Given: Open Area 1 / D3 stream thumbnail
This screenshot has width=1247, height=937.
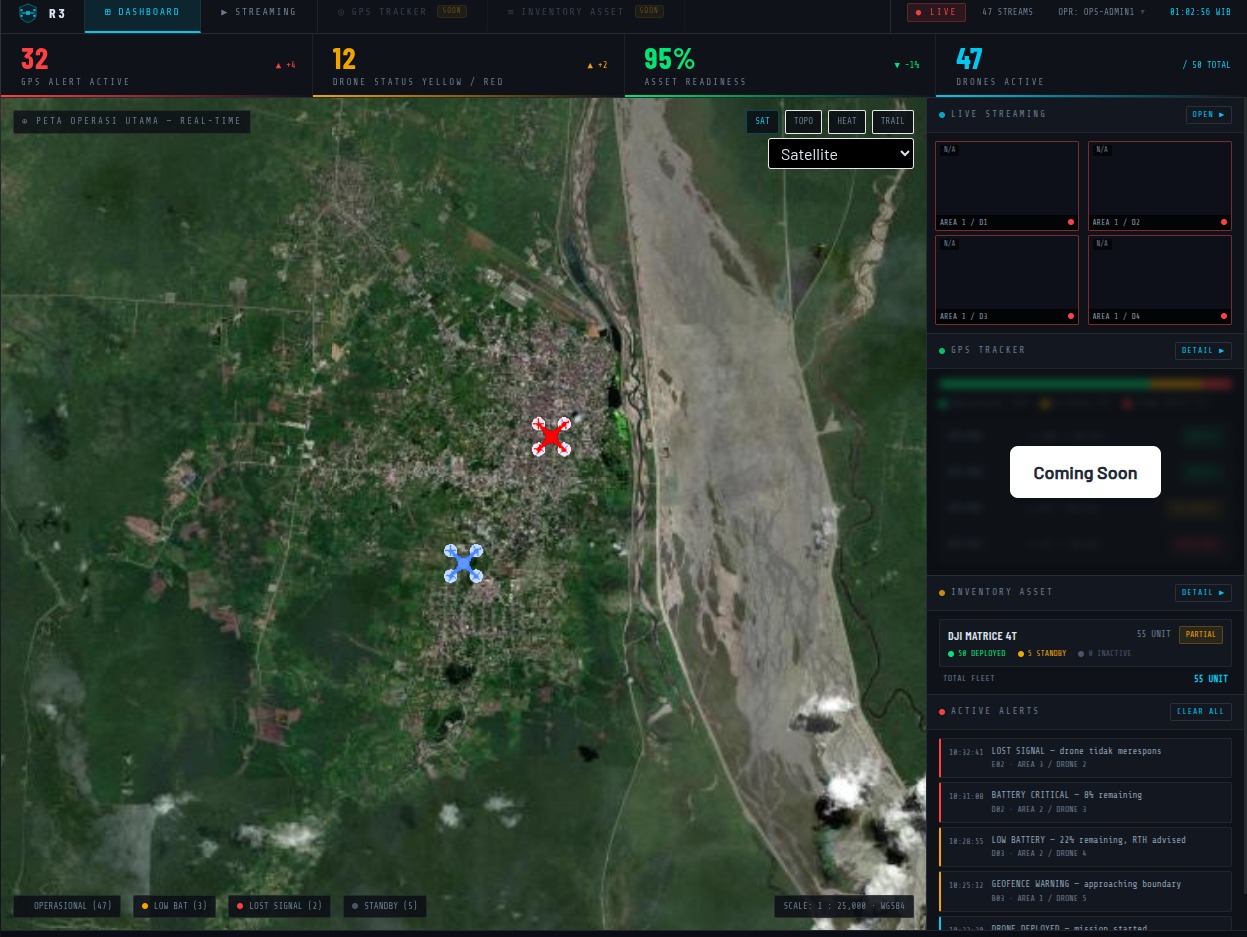Looking at the screenshot, I should point(1007,280).
